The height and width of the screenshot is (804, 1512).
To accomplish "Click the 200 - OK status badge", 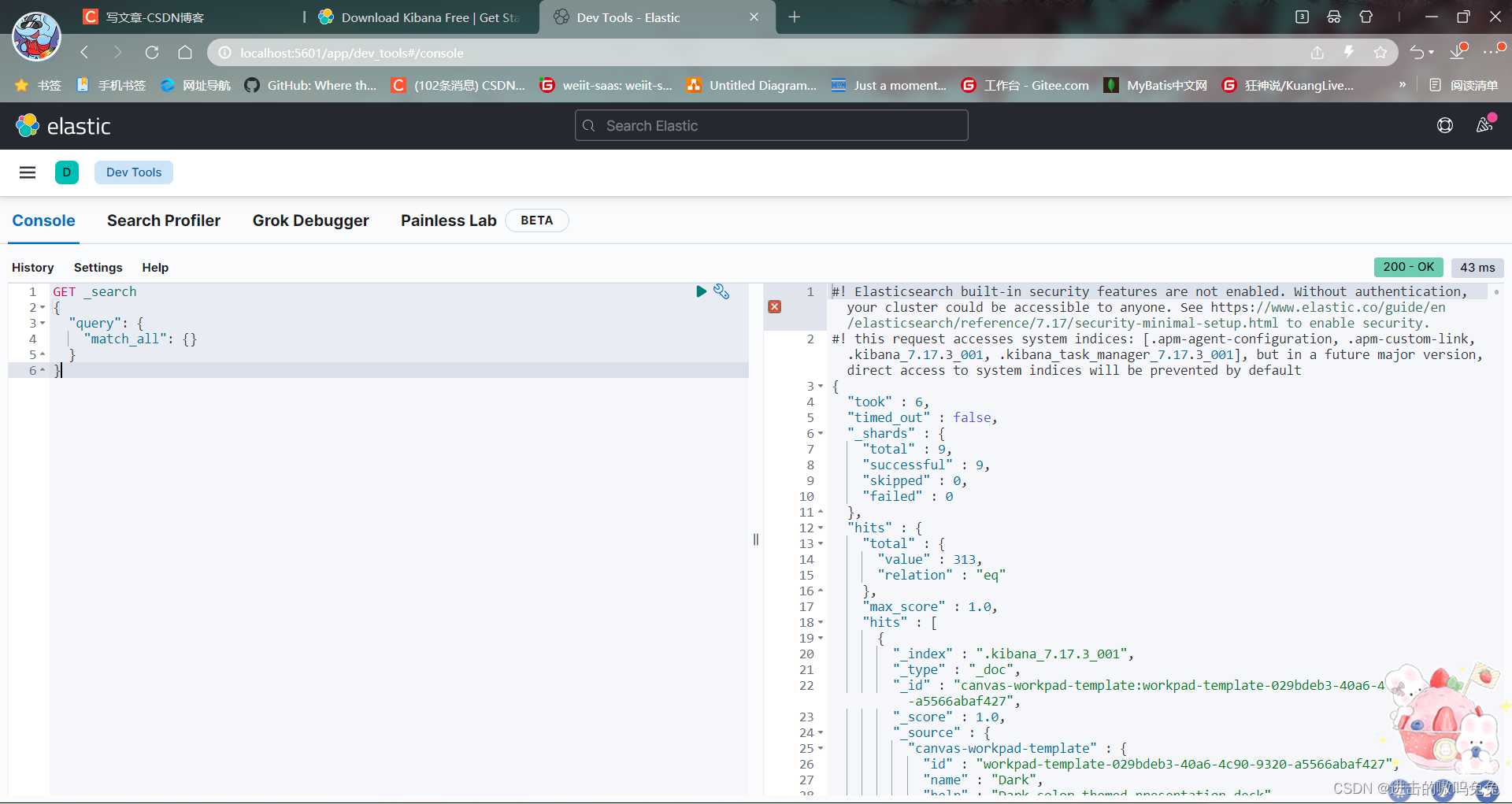I will click(1409, 267).
